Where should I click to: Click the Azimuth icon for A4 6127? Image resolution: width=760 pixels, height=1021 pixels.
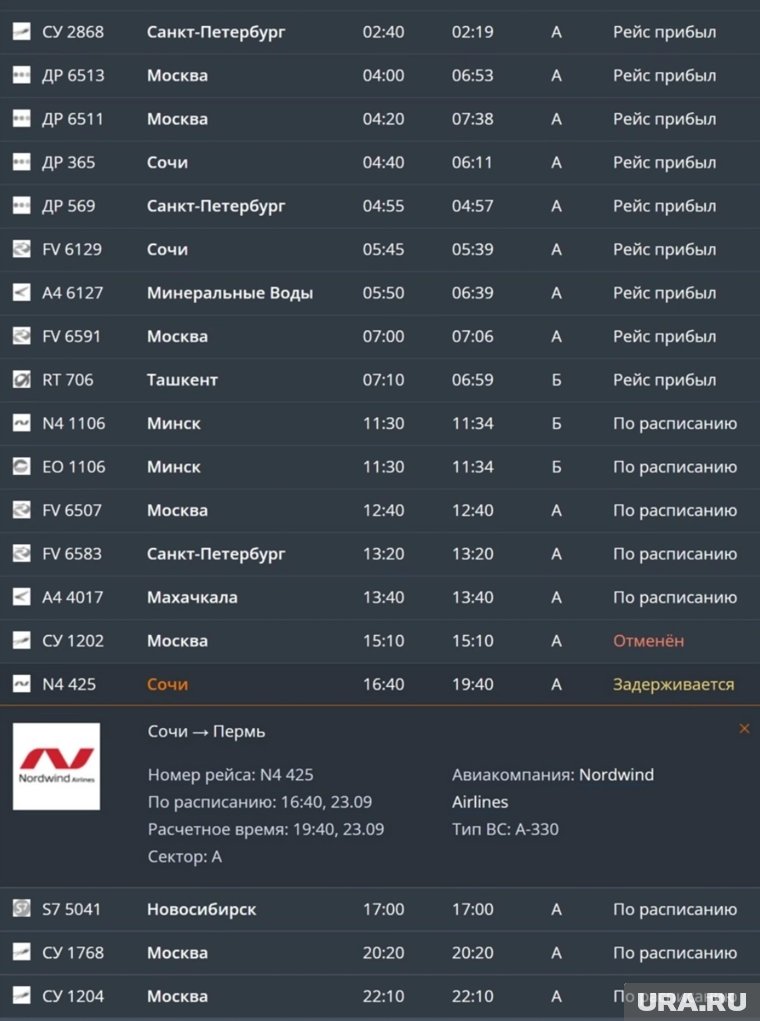click(x=21, y=292)
